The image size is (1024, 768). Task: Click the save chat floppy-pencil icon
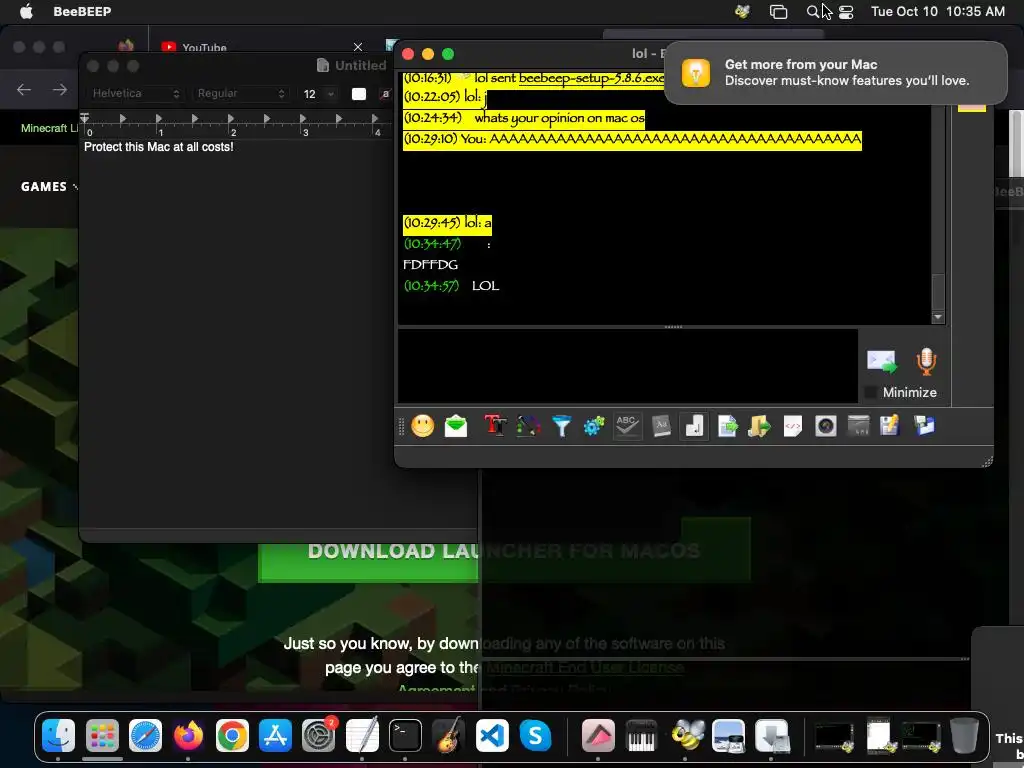click(x=890, y=426)
